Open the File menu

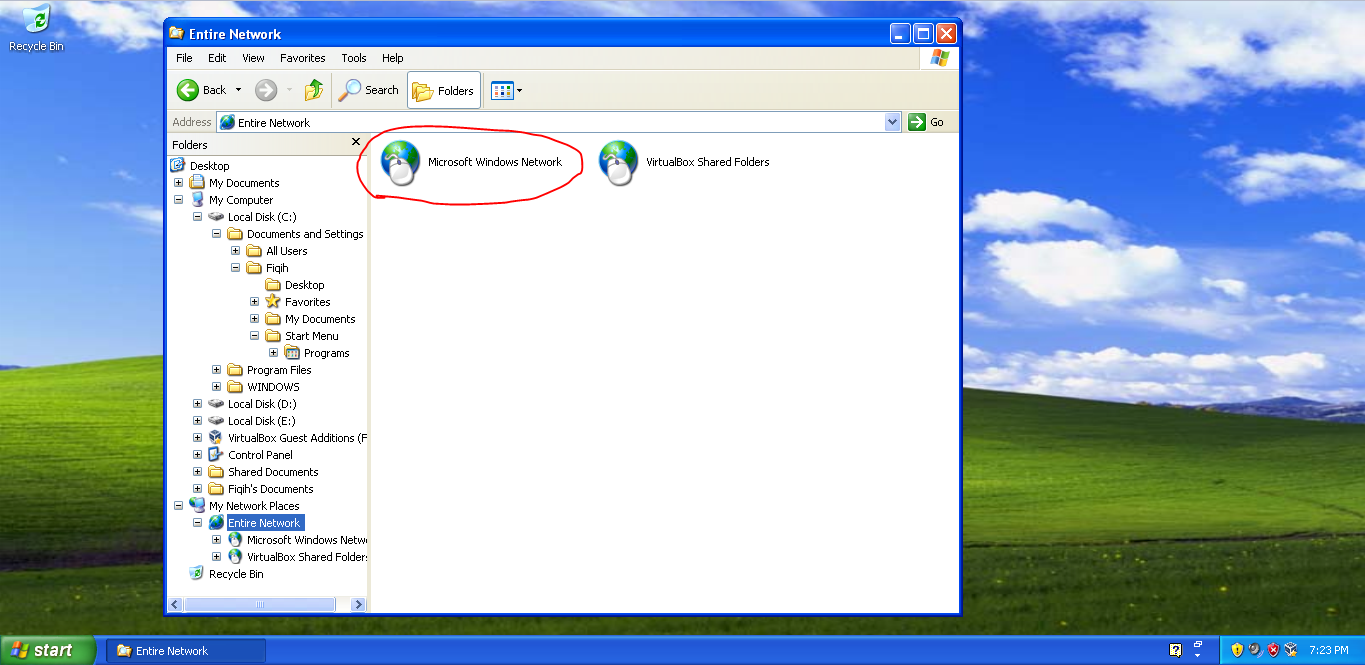pyautogui.click(x=184, y=58)
